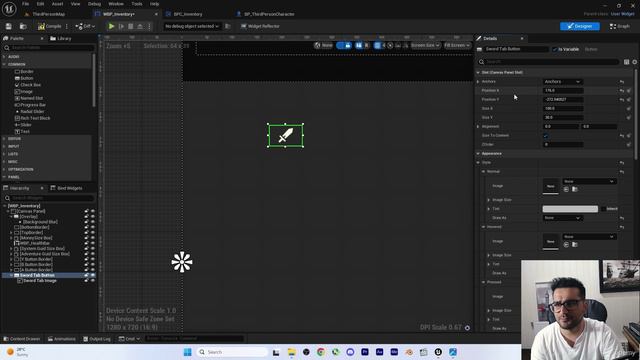Click Normal image thumbnail preview
Viewport: 640px width, 360px height.
pos(550,186)
